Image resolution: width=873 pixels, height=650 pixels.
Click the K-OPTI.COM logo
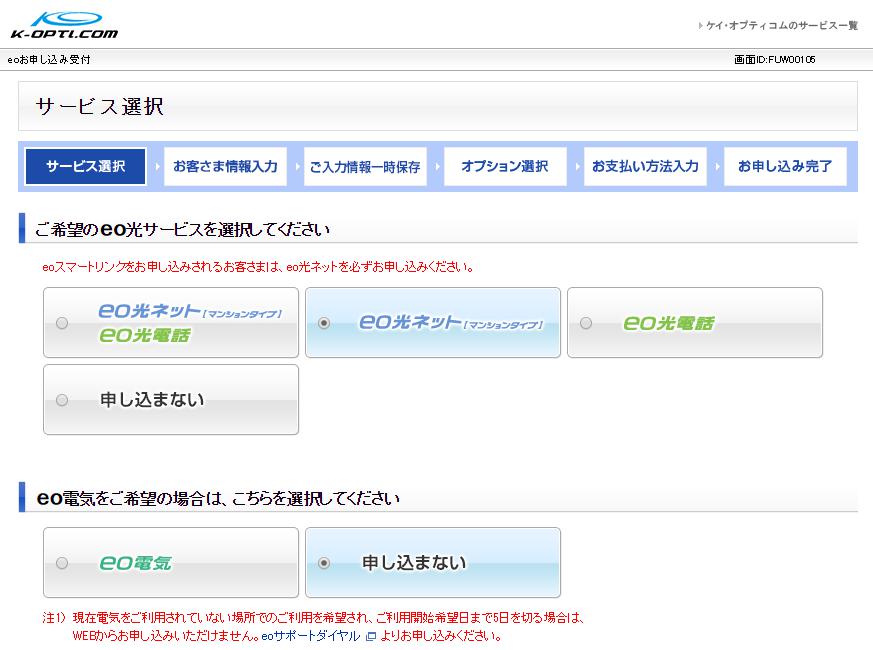(x=65, y=26)
